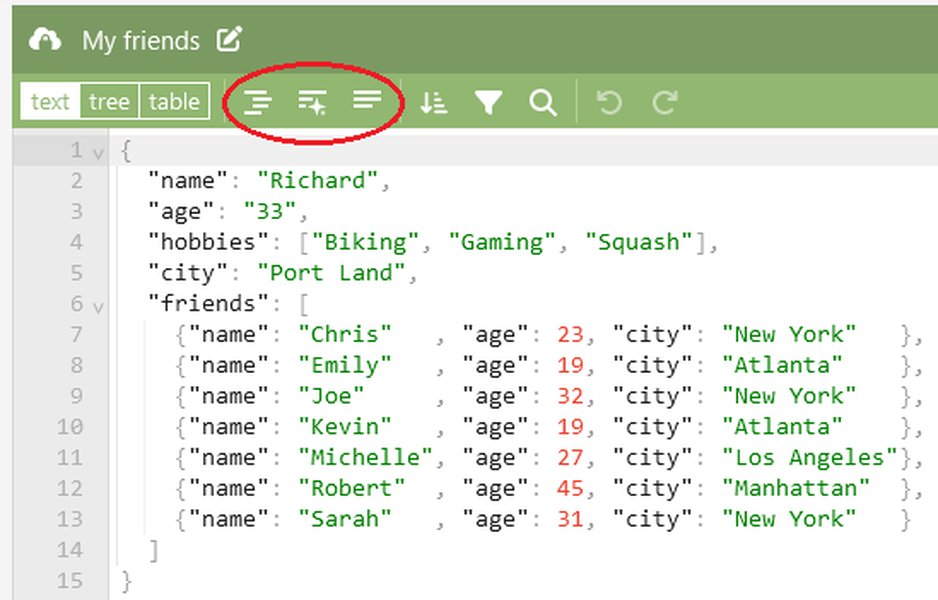Click the "Biking" hobby string
938x600 pixels.
(366, 242)
